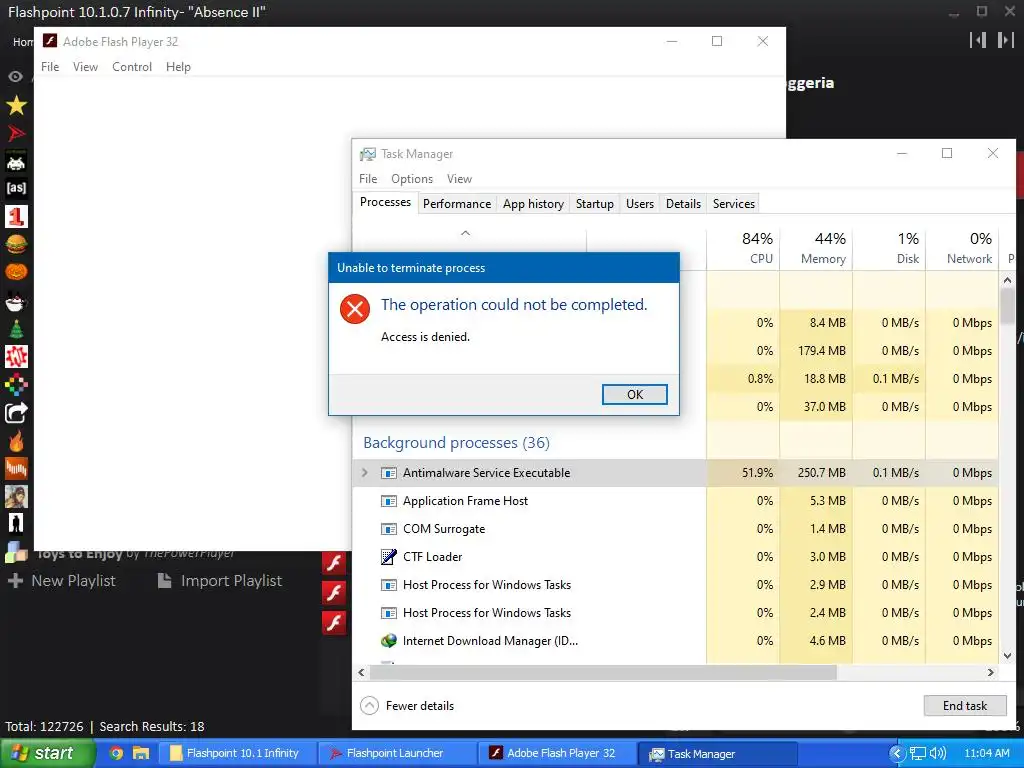This screenshot has height=768, width=1024.
Task: Expand Antimalware Service Executable row
Action: [x=364, y=472]
